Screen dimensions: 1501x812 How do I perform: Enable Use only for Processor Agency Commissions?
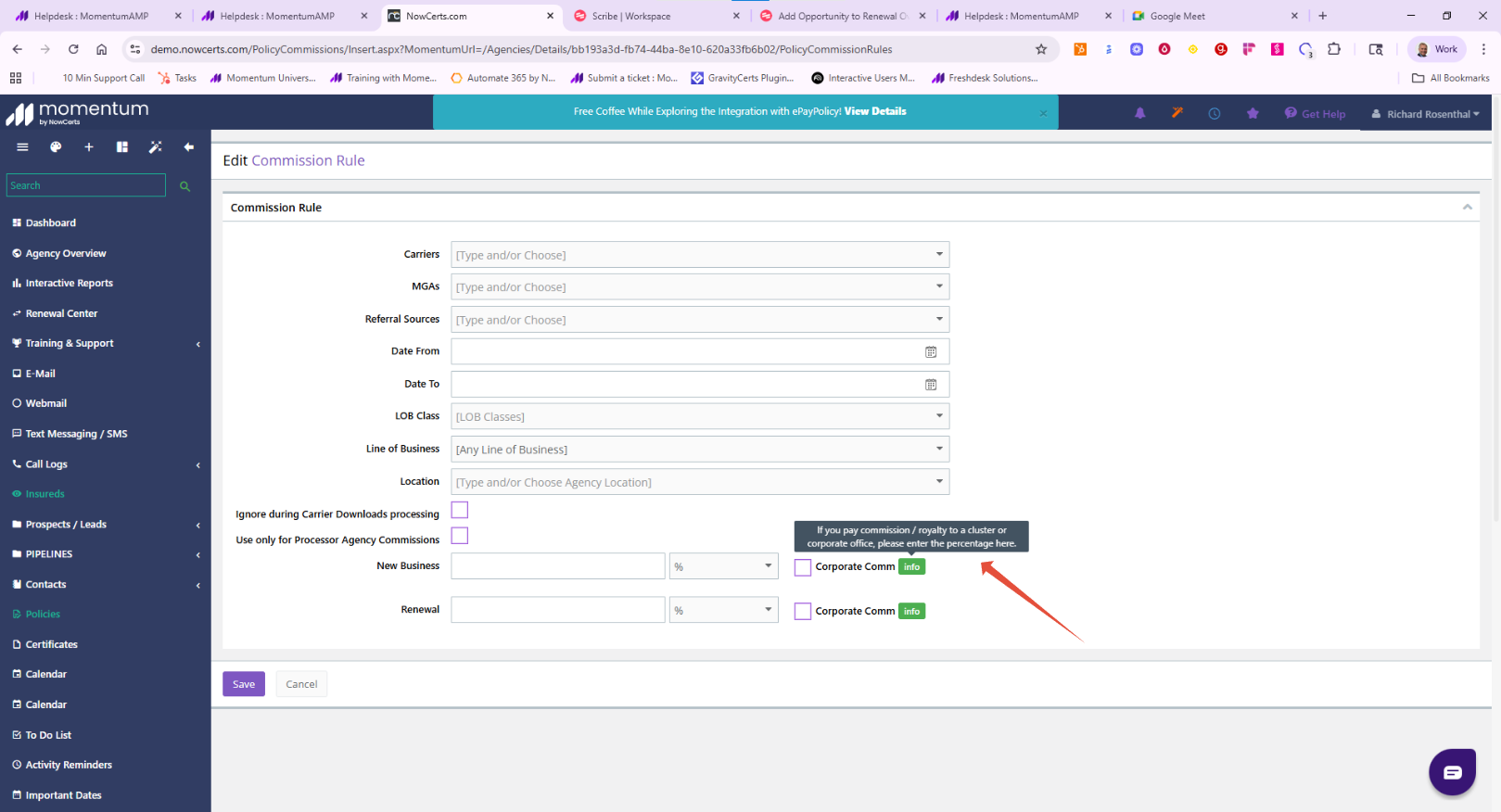point(460,536)
